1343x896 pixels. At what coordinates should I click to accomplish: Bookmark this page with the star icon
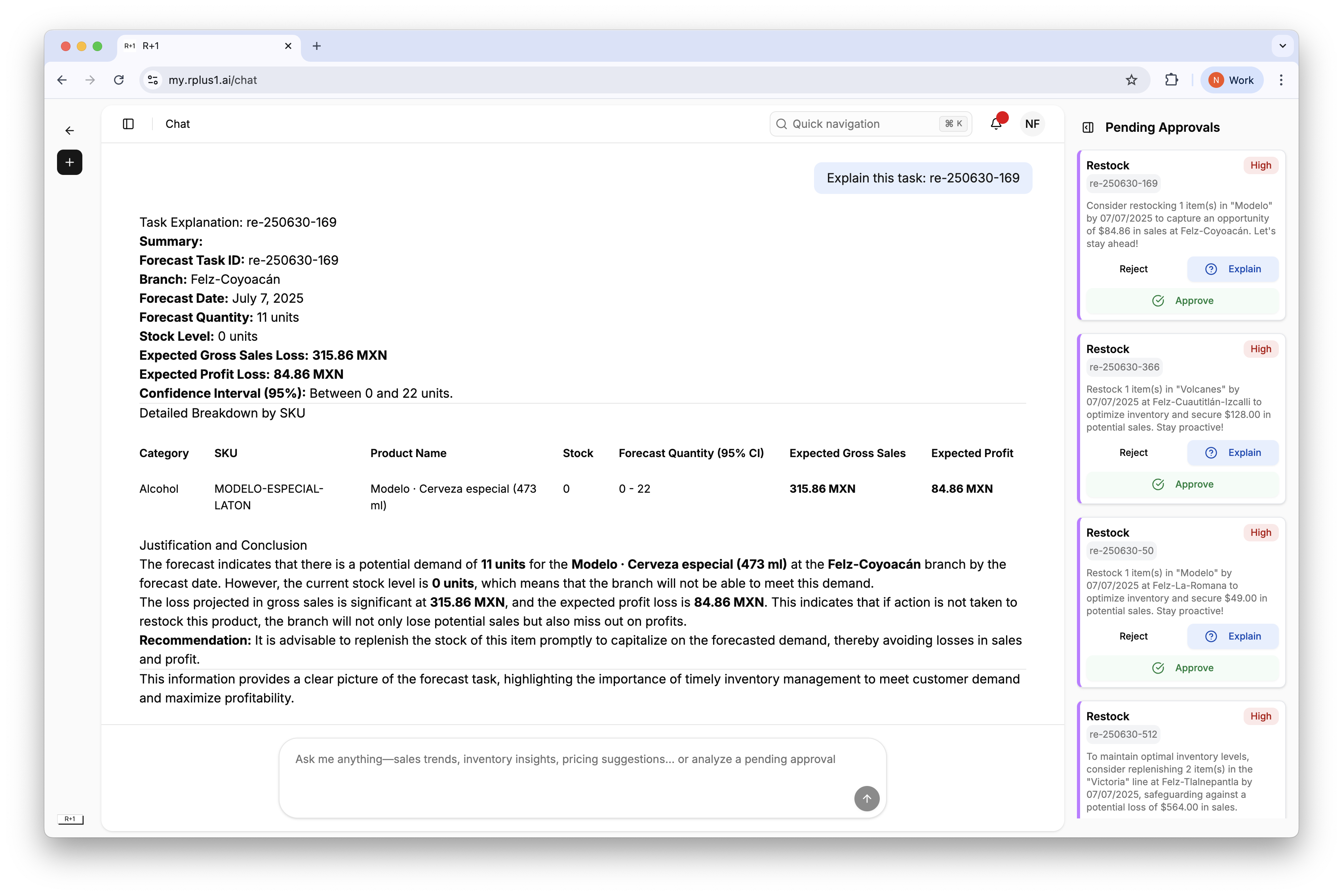point(1131,80)
